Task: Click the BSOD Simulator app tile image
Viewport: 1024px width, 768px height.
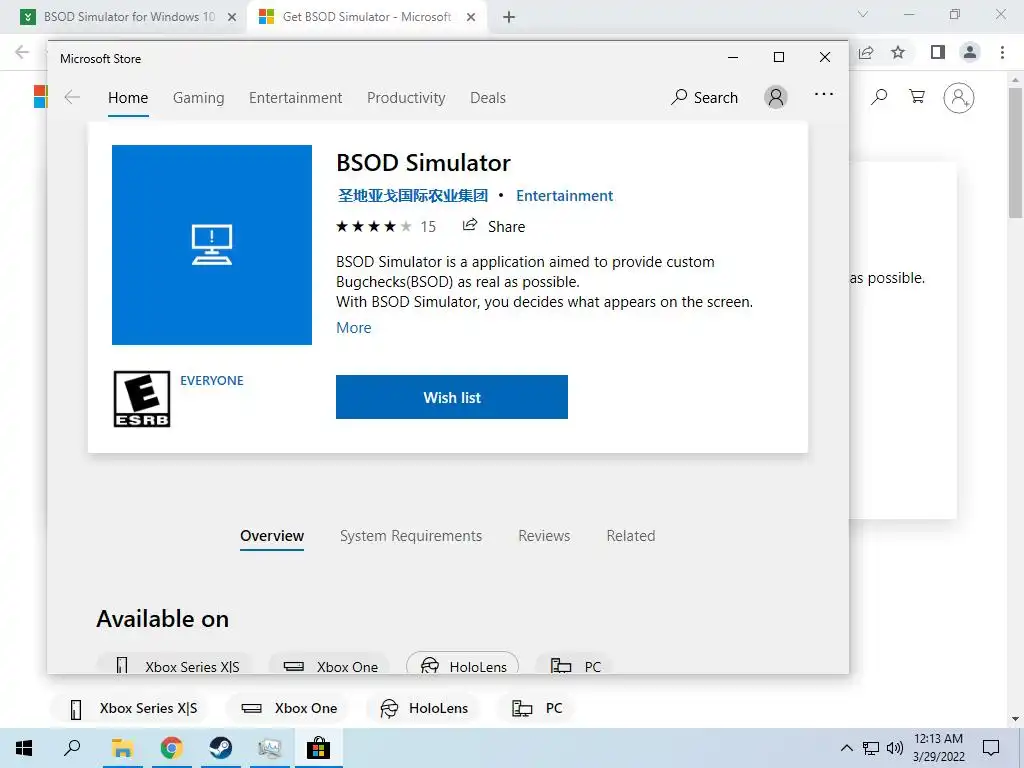Action: click(x=212, y=245)
